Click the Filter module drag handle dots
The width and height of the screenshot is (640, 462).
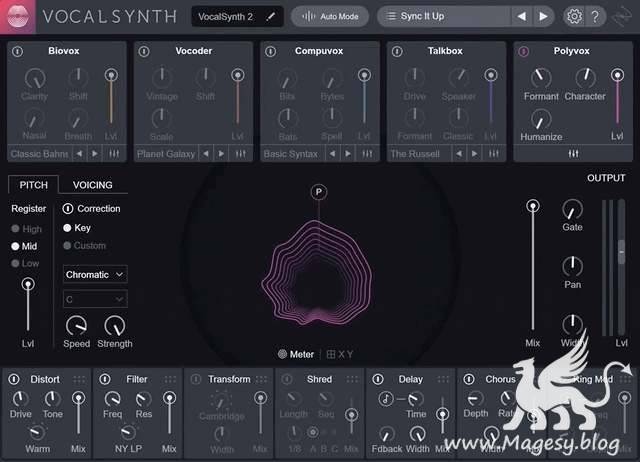tap(170, 380)
